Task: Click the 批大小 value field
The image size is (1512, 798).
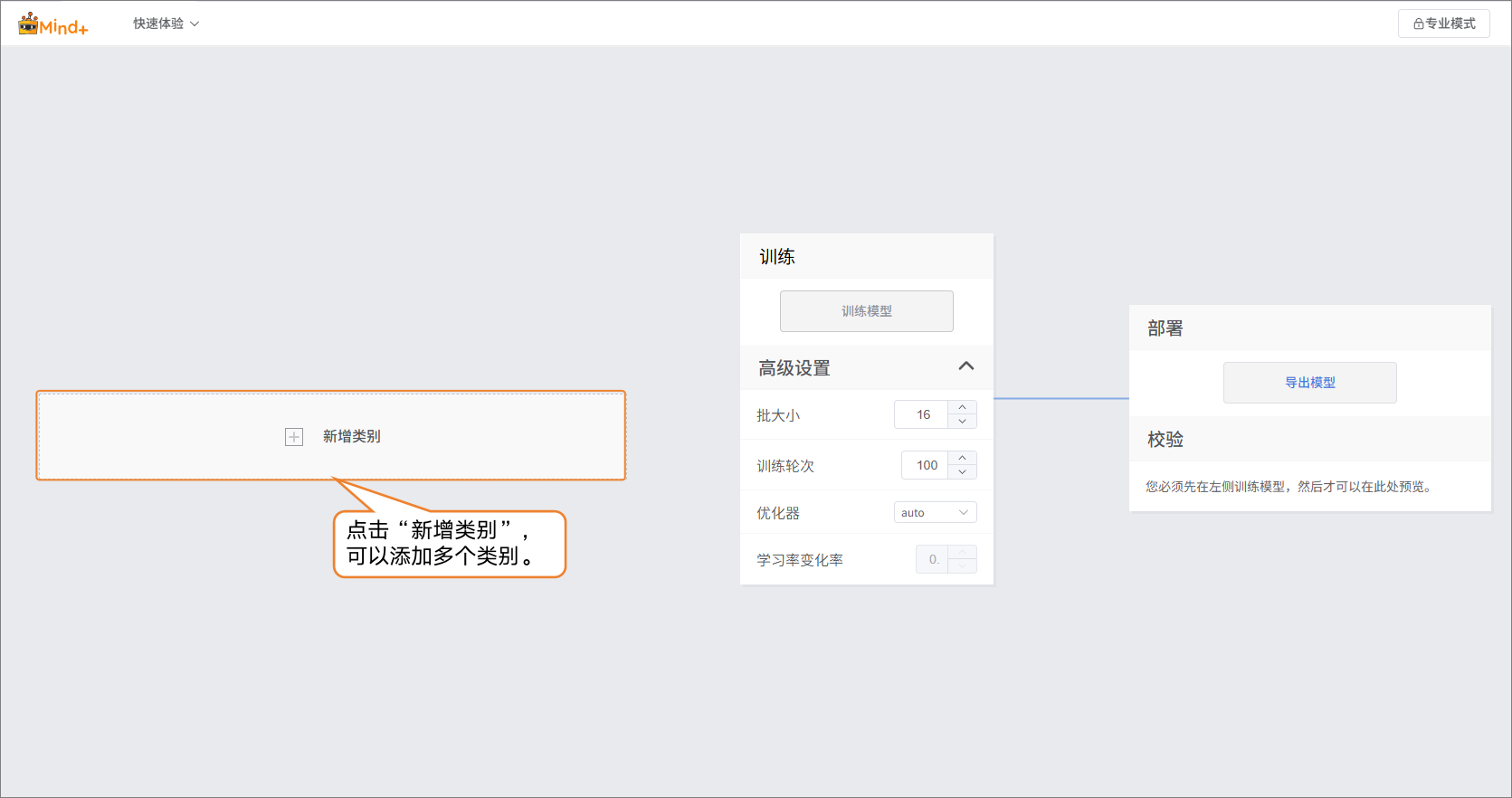Action: click(x=922, y=414)
